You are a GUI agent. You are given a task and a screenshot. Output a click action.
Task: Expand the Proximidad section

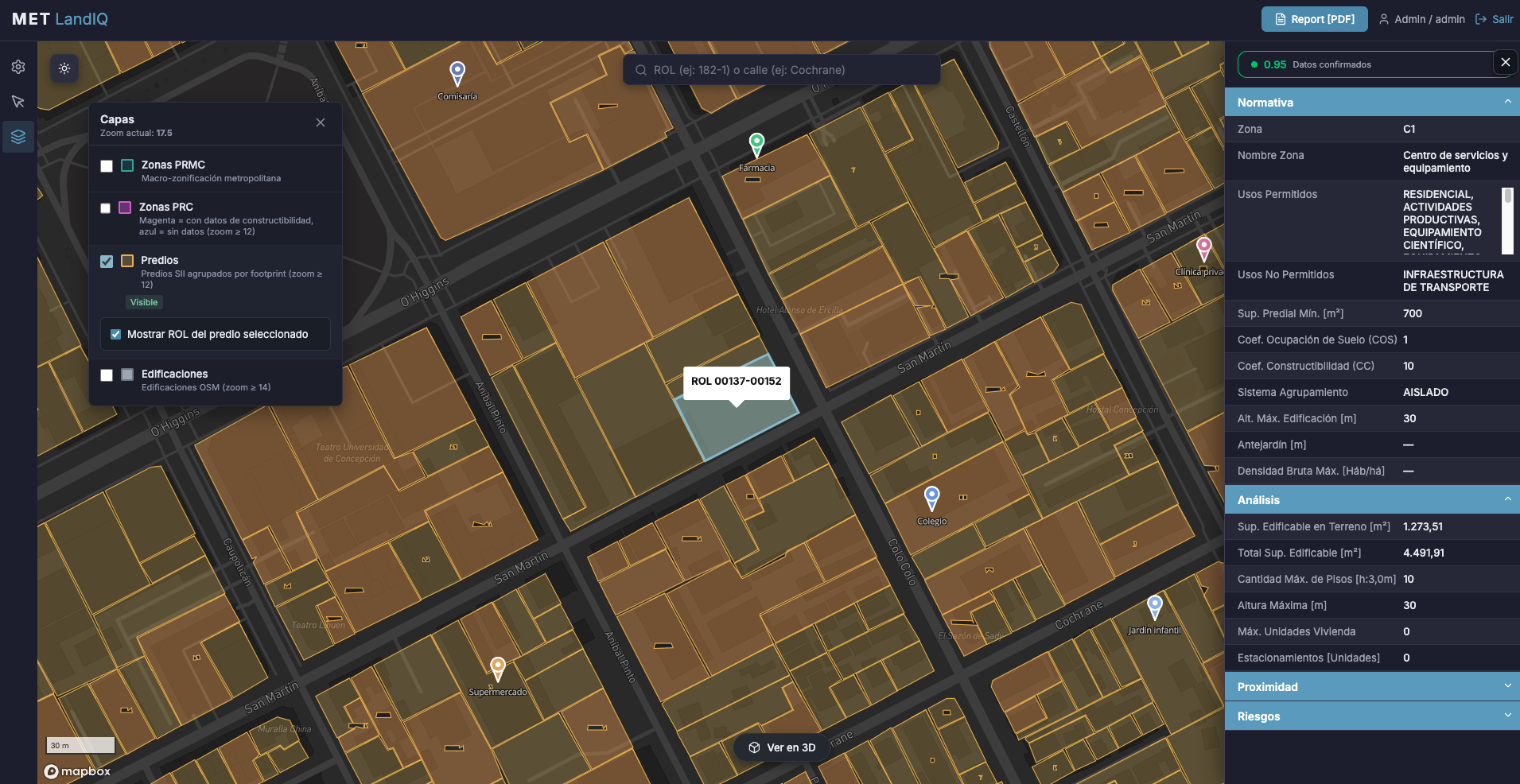pyautogui.click(x=1372, y=687)
